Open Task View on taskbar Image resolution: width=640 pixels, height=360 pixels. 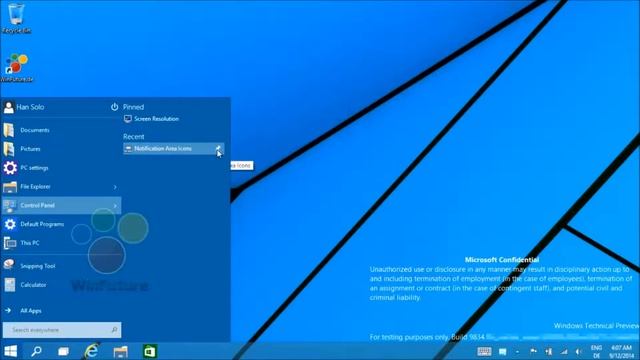pos(64,351)
